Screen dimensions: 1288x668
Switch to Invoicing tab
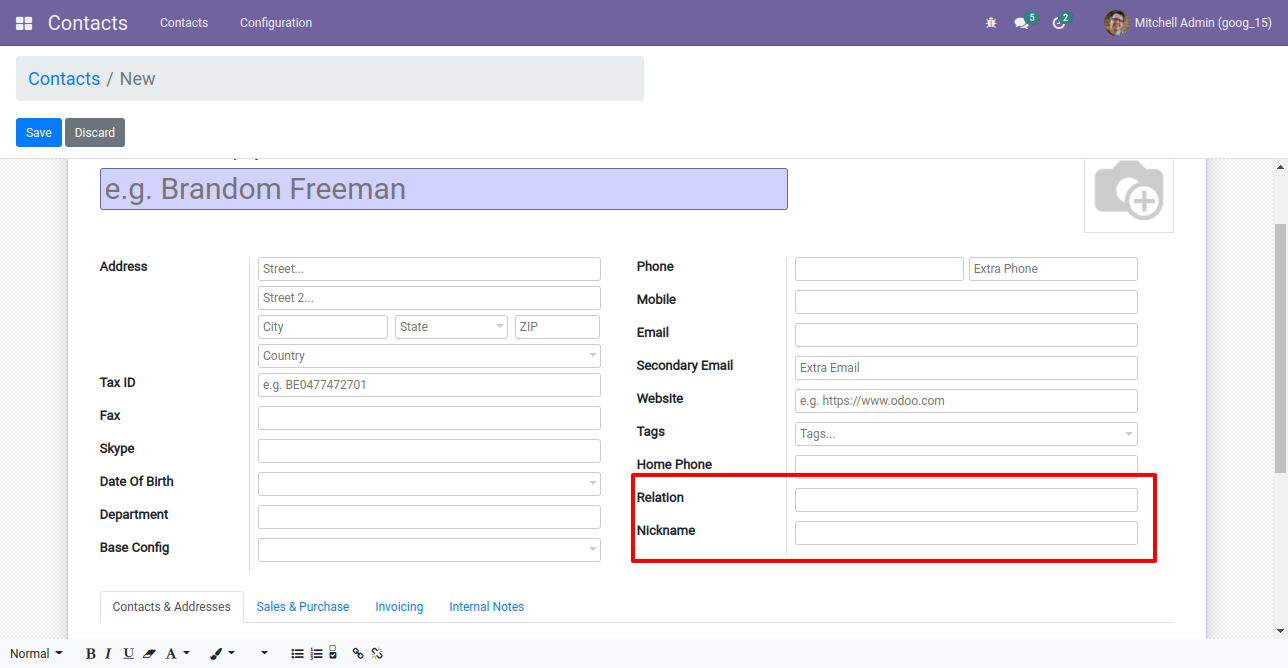399,607
